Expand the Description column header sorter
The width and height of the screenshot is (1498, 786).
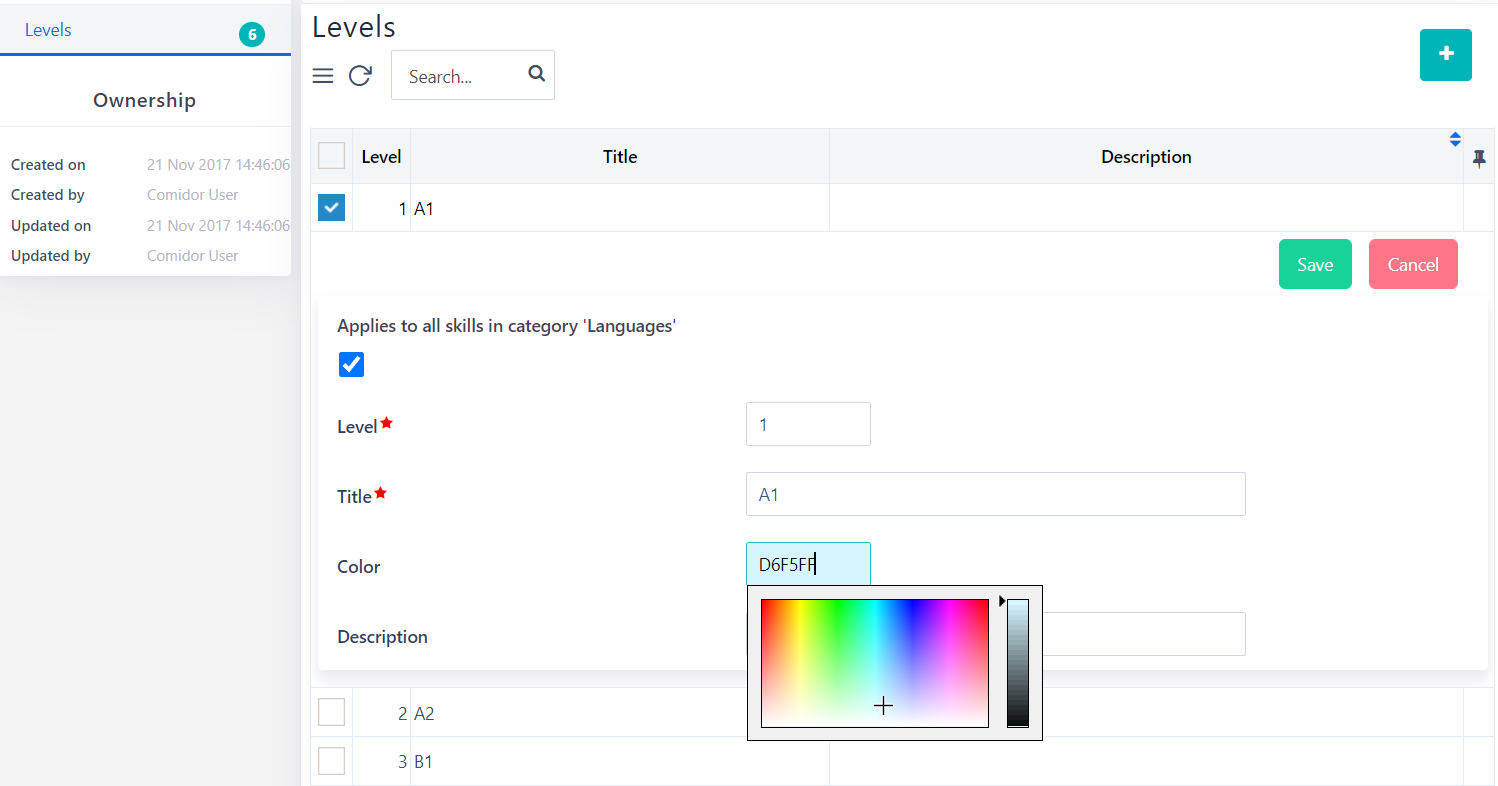point(1146,156)
